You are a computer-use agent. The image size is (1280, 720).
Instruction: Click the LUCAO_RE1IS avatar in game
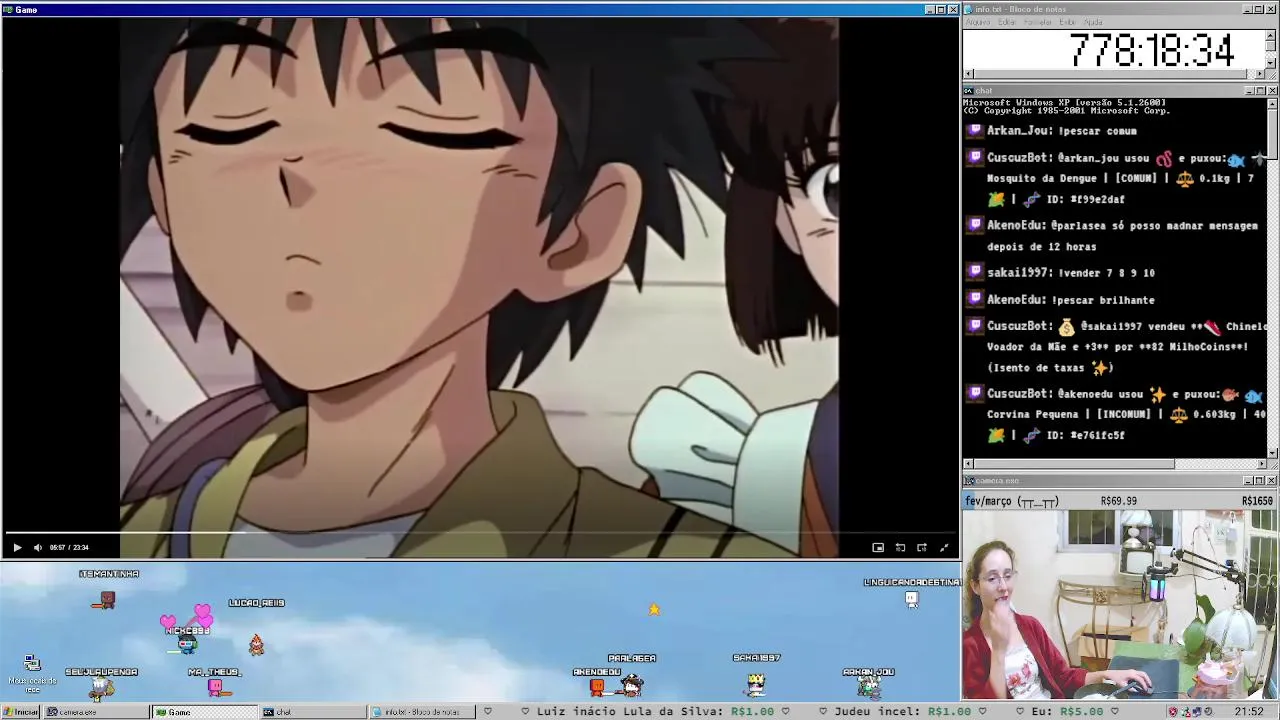pos(256,645)
